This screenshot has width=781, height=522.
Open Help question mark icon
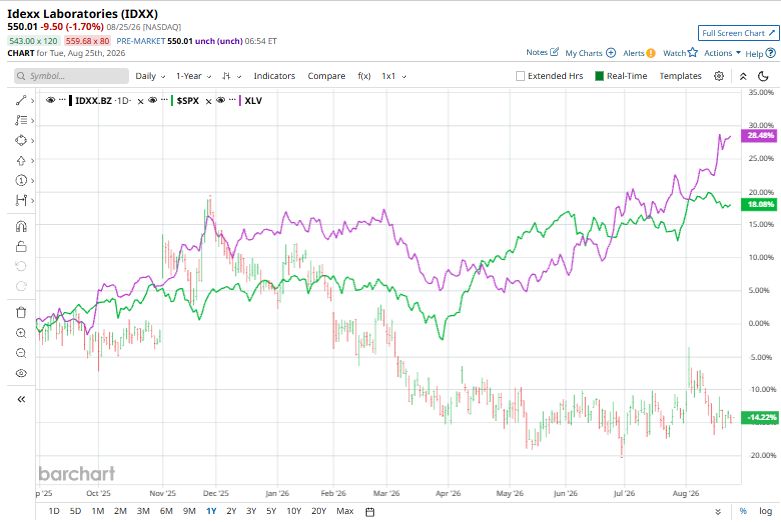click(771, 53)
